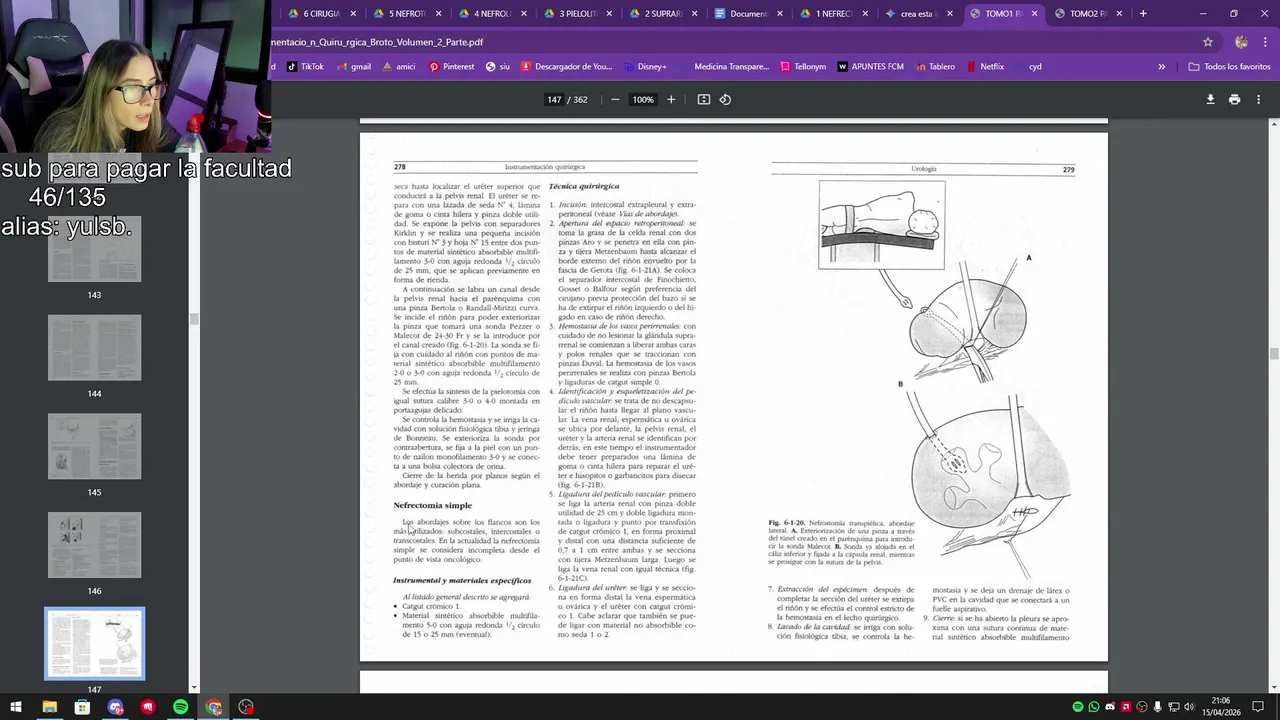Bookmark this page with the star icon
1280x720 pixels.
[1208, 42]
